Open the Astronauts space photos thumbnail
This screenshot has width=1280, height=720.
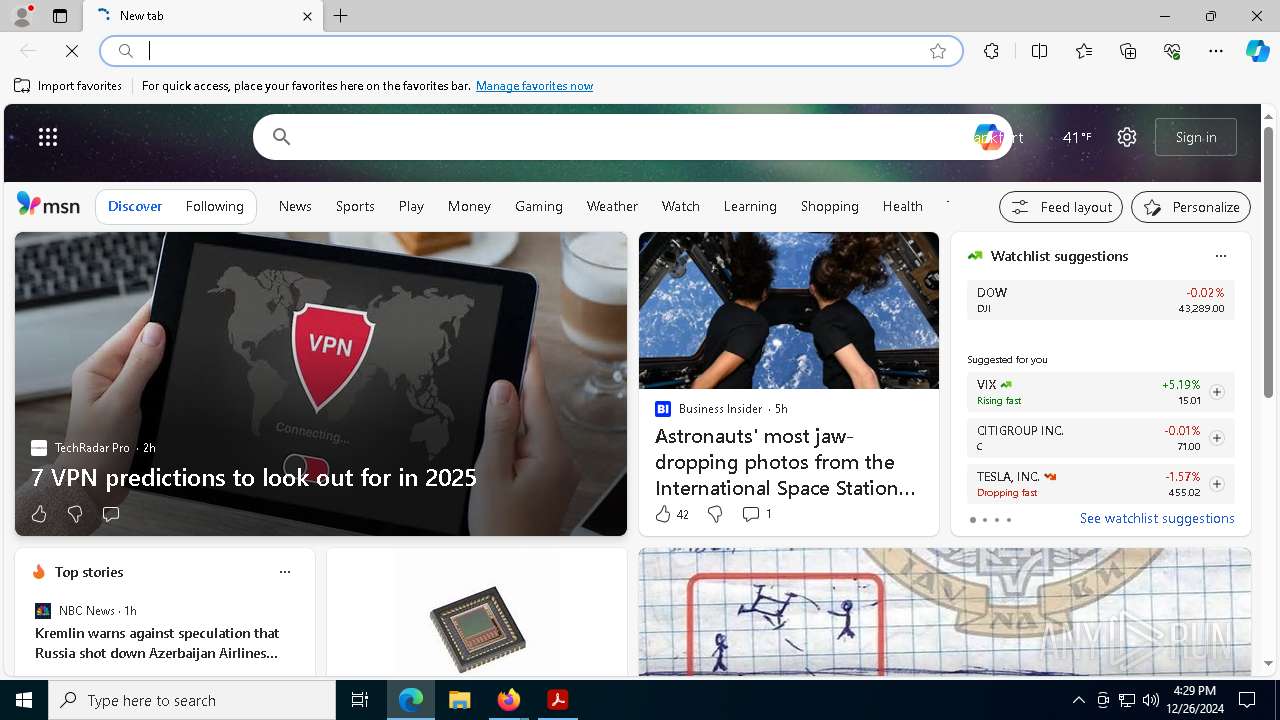[789, 310]
